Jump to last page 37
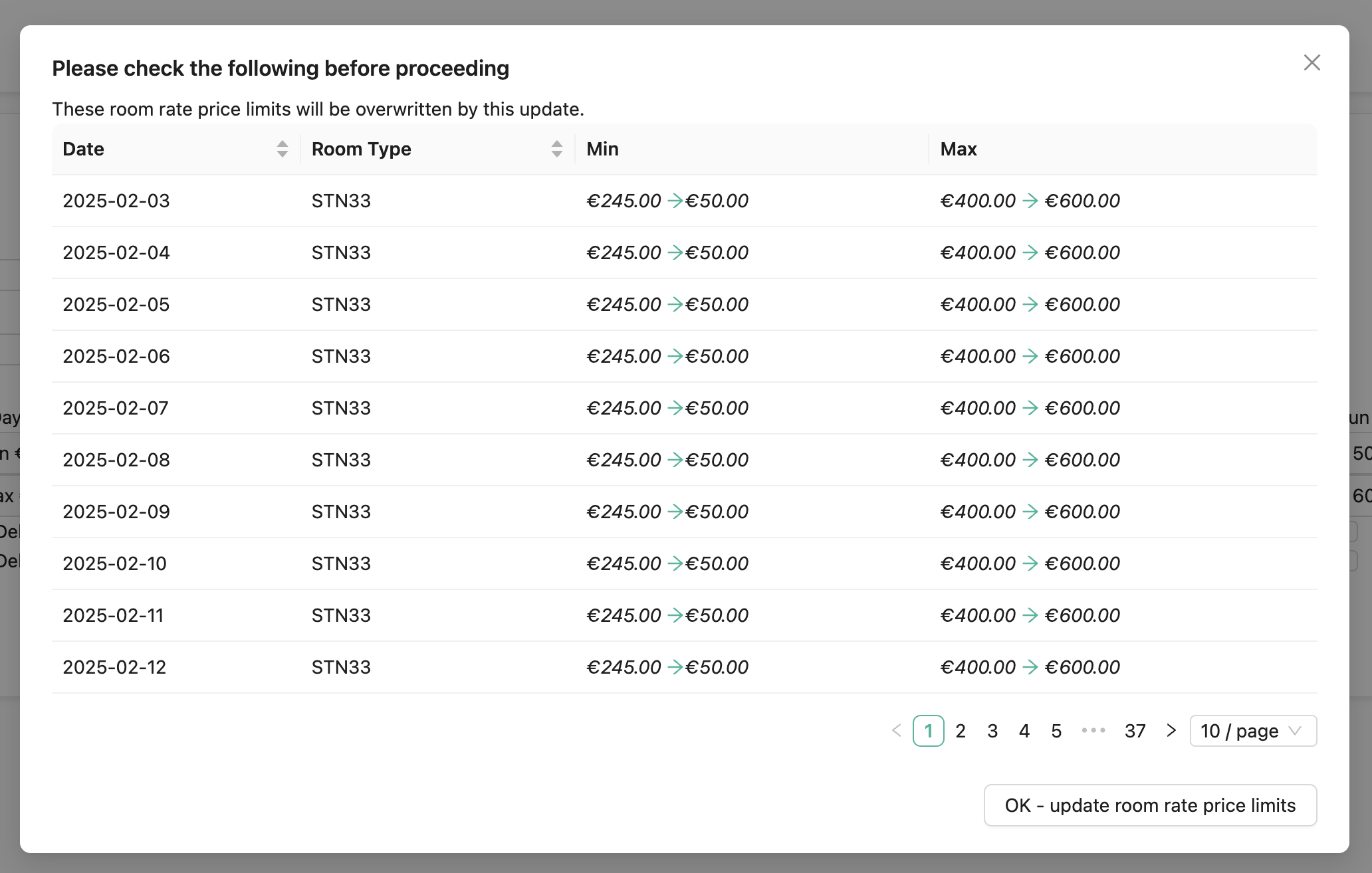 [1135, 731]
